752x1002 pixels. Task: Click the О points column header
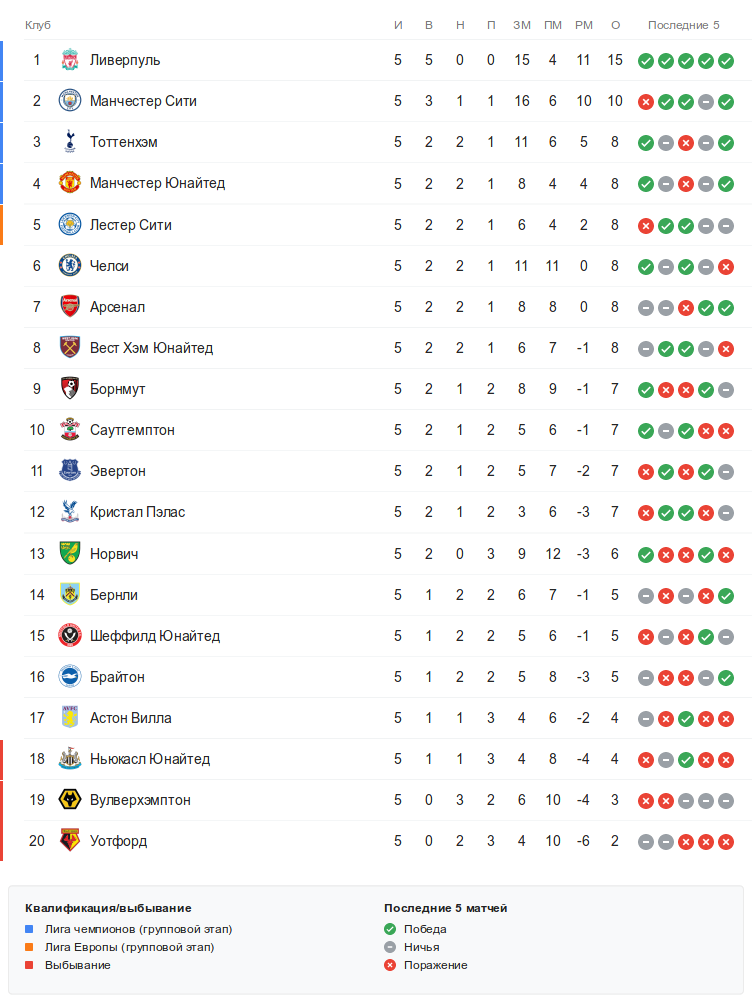(x=615, y=25)
